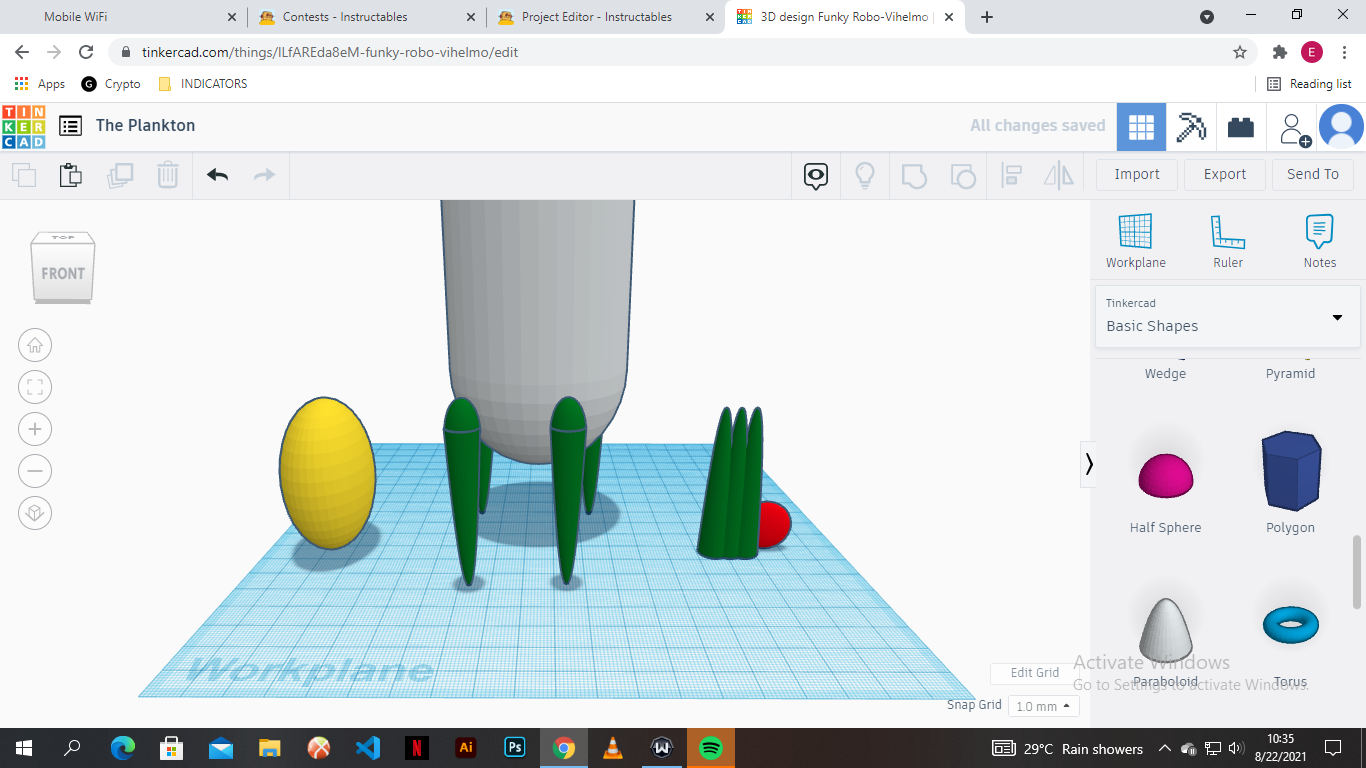Zoom in with the plus icon
The width and height of the screenshot is (1366, 768).
[35, 430]
